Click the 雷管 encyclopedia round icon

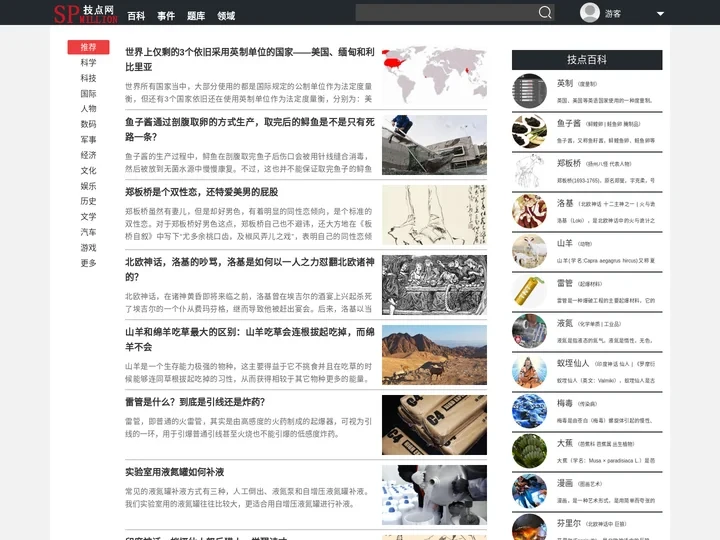(x=529, y=291)
